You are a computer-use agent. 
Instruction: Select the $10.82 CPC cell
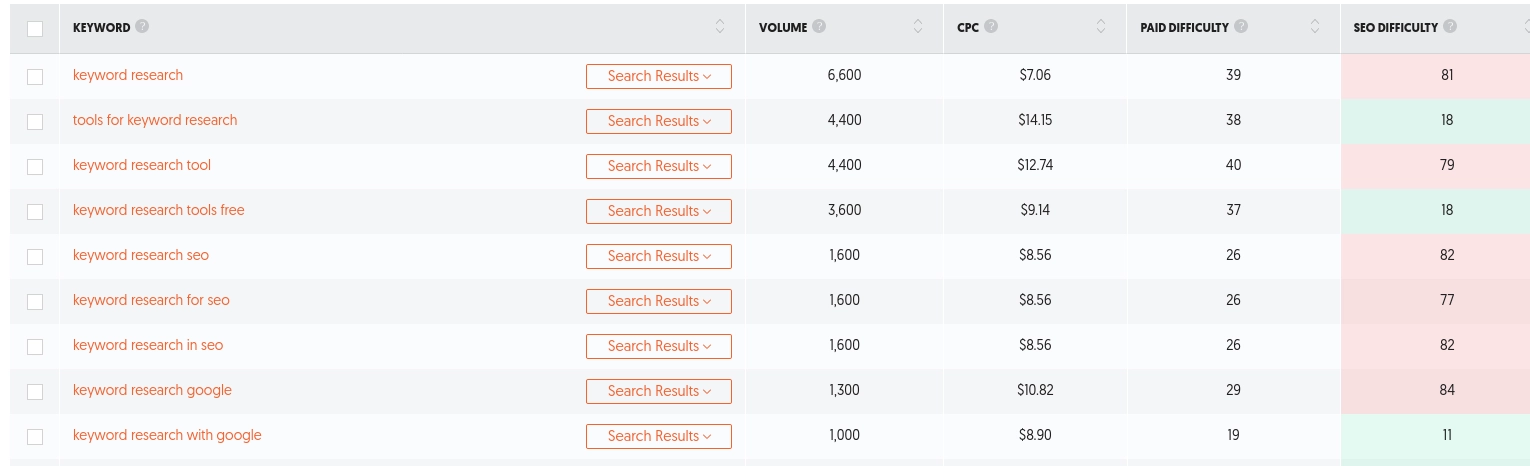pos(1034,390)
